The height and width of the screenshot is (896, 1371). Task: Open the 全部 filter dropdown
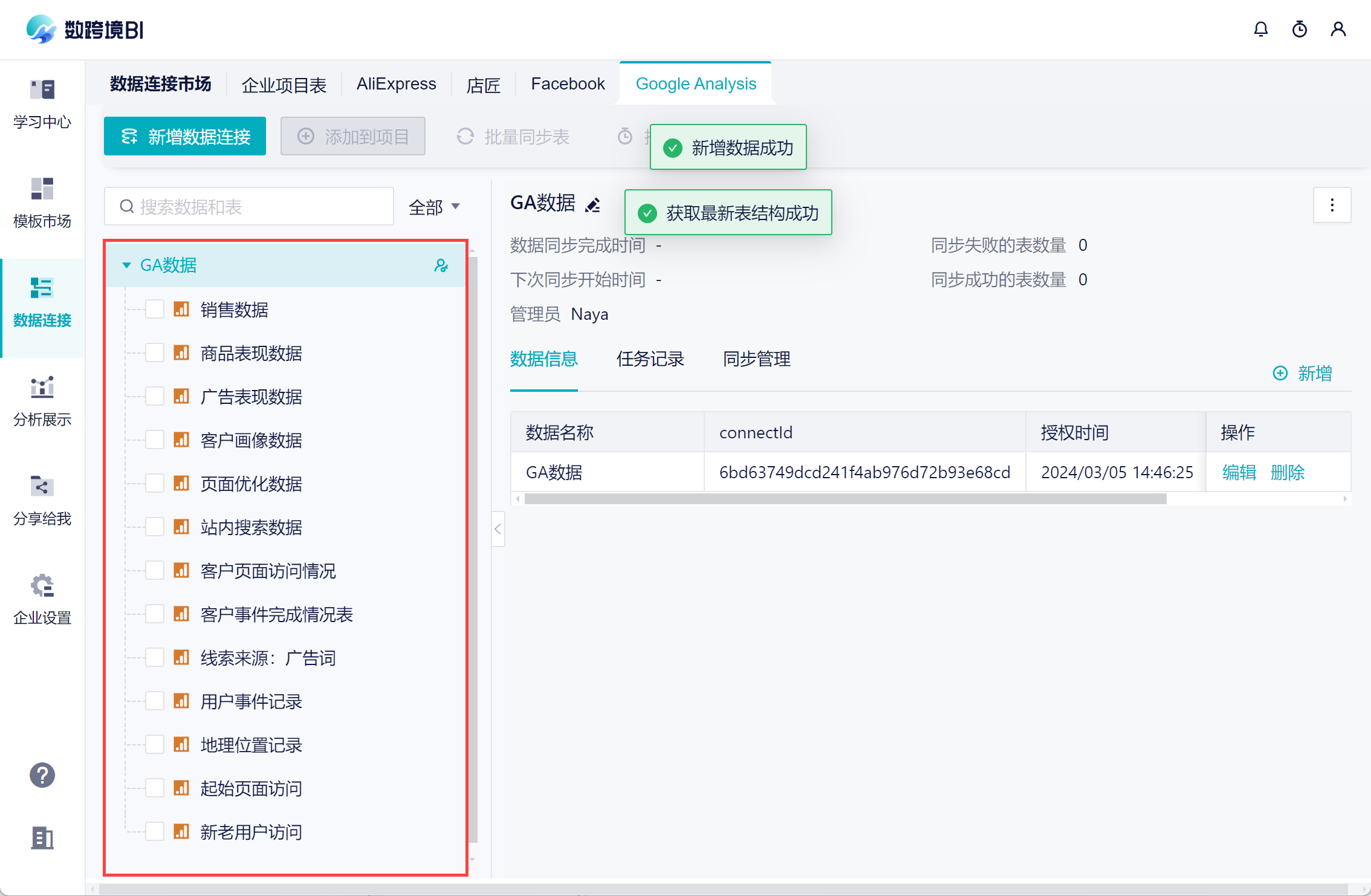(434, 207)
